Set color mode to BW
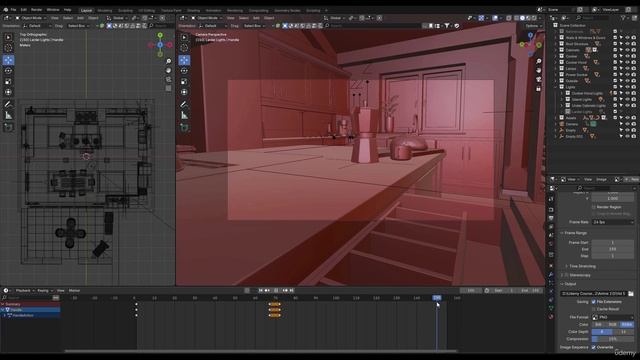This screenshot has width=640, height=360. coord(598,324)
